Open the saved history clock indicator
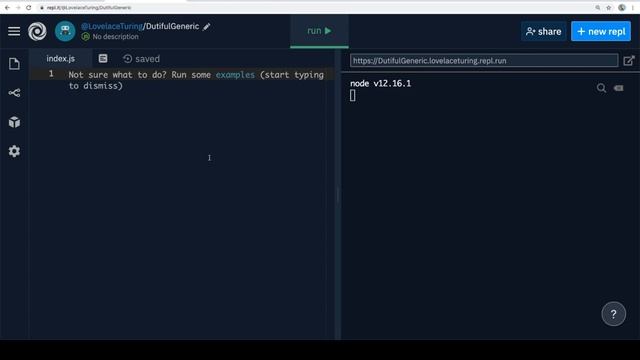This screenshot has width=640, height=360. (141, 59)
